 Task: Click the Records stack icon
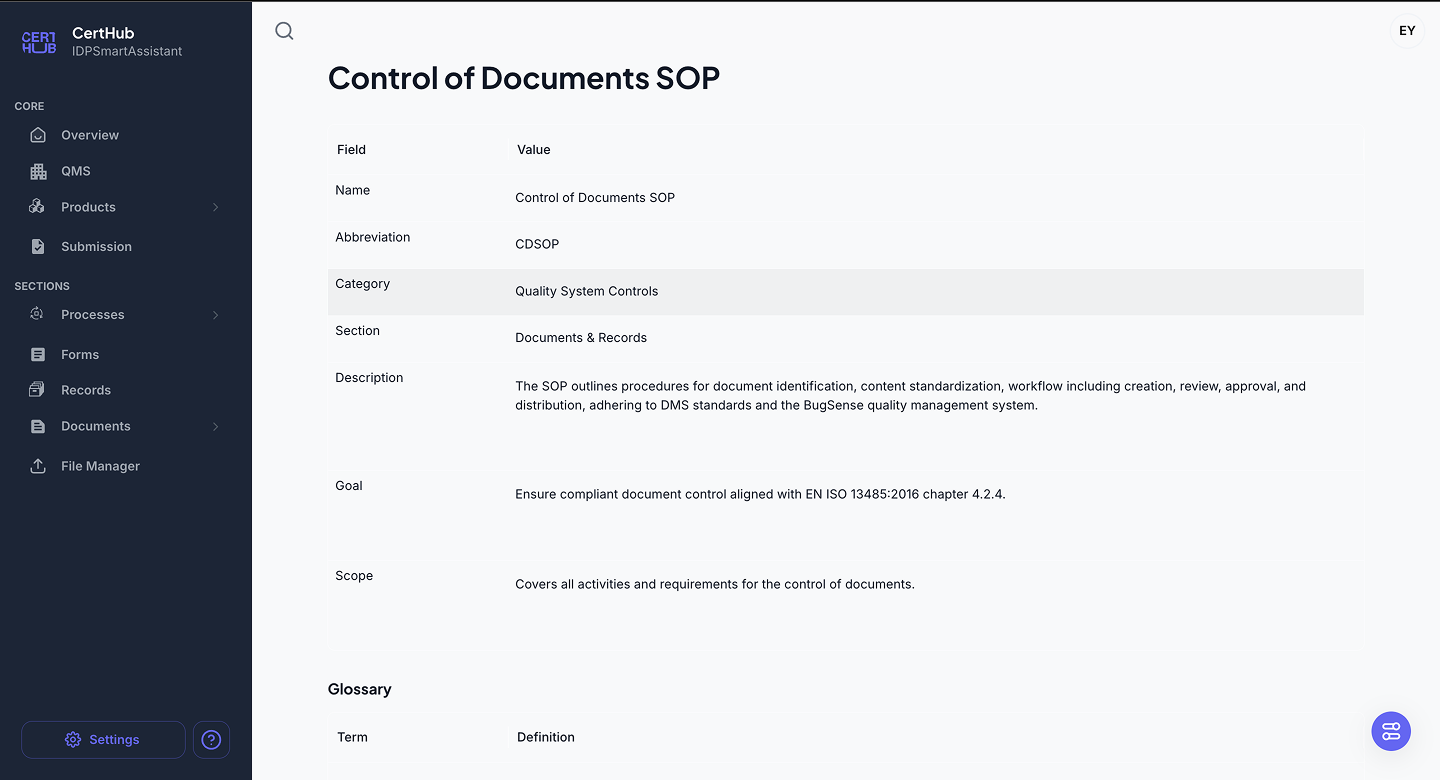[38, 390]
